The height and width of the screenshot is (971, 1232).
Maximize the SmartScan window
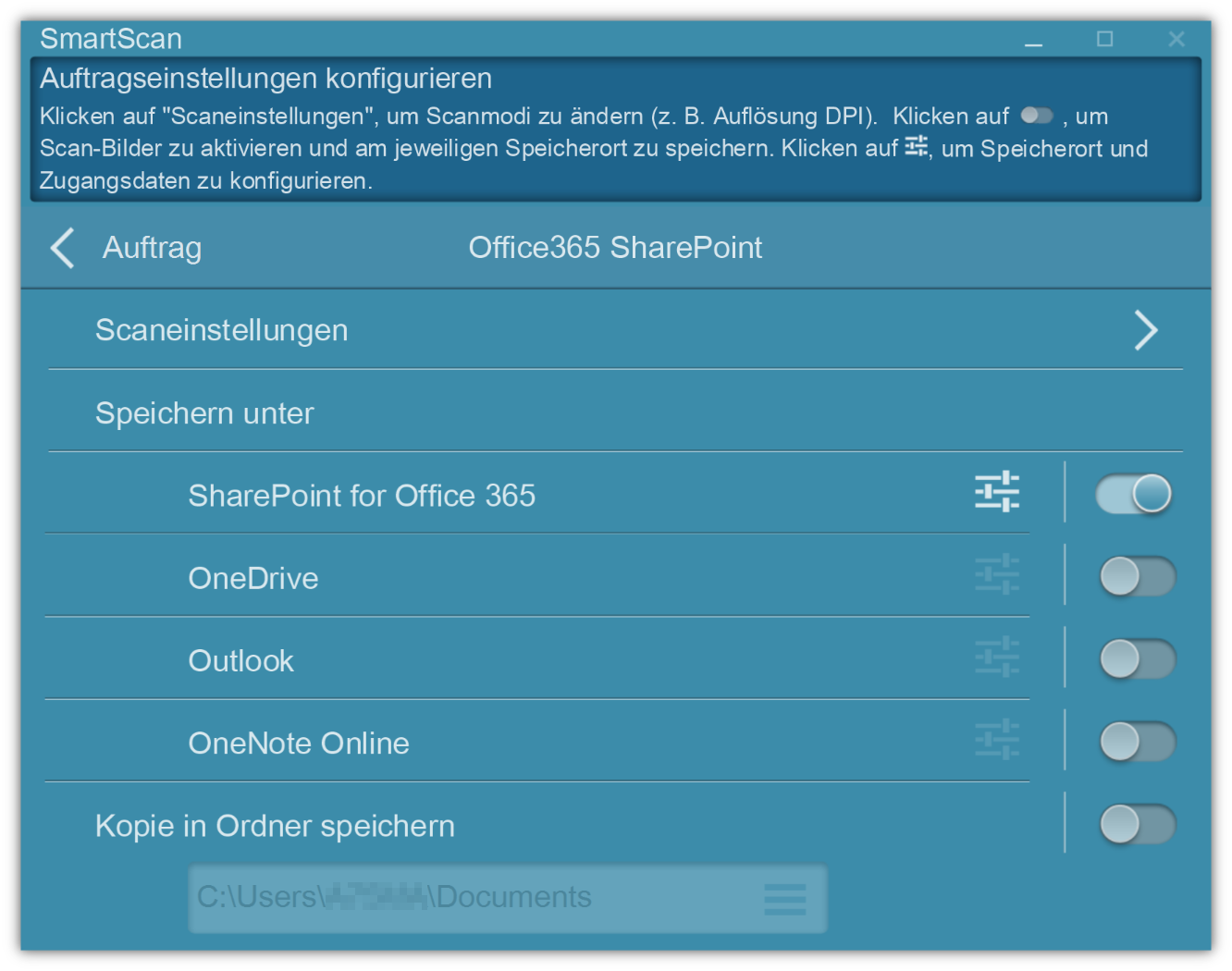[1104, 39]
